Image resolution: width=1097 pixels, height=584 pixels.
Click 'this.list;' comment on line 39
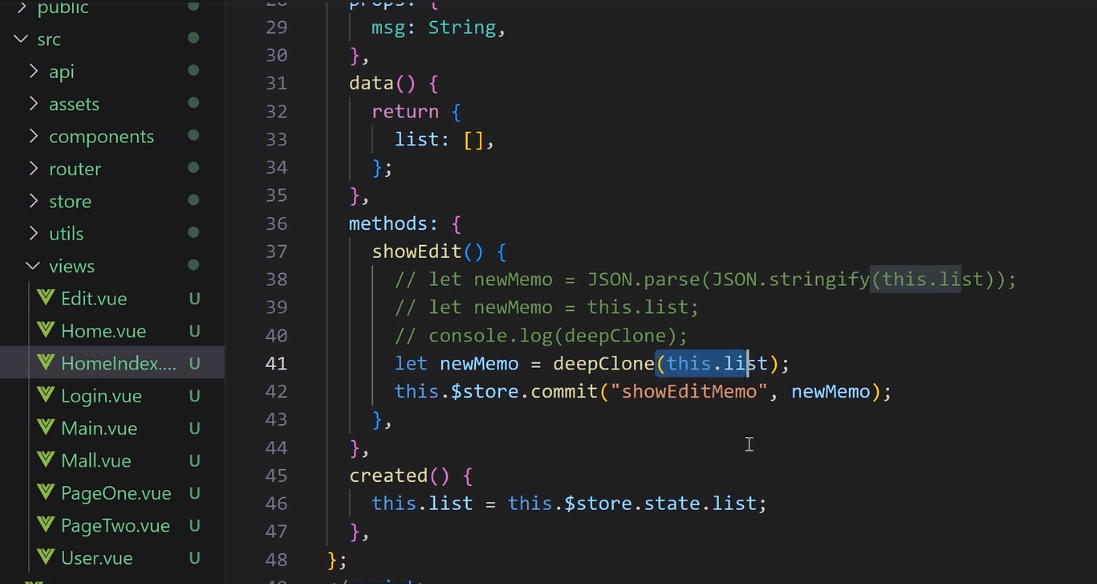point(642,308)
